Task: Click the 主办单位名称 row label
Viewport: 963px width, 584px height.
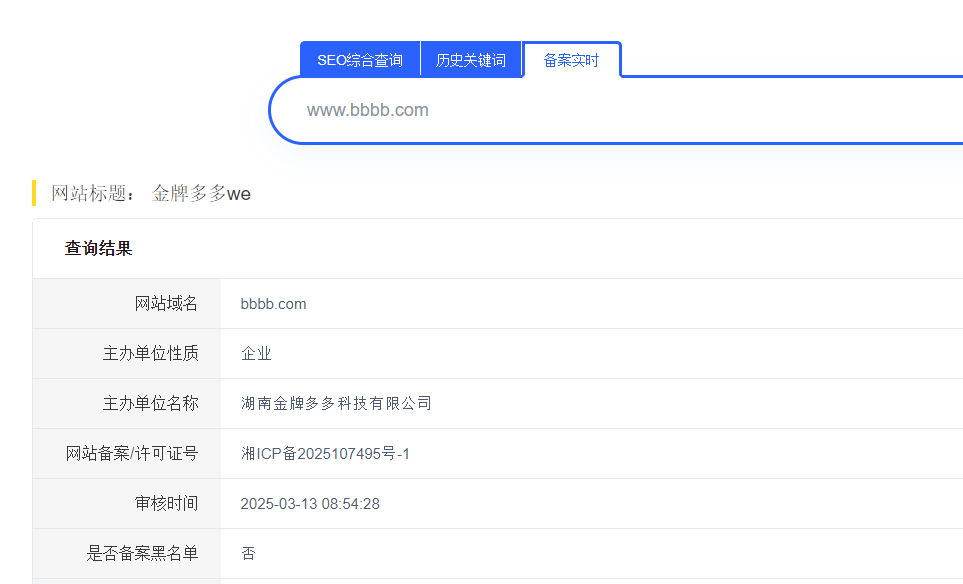Action: 150,403
